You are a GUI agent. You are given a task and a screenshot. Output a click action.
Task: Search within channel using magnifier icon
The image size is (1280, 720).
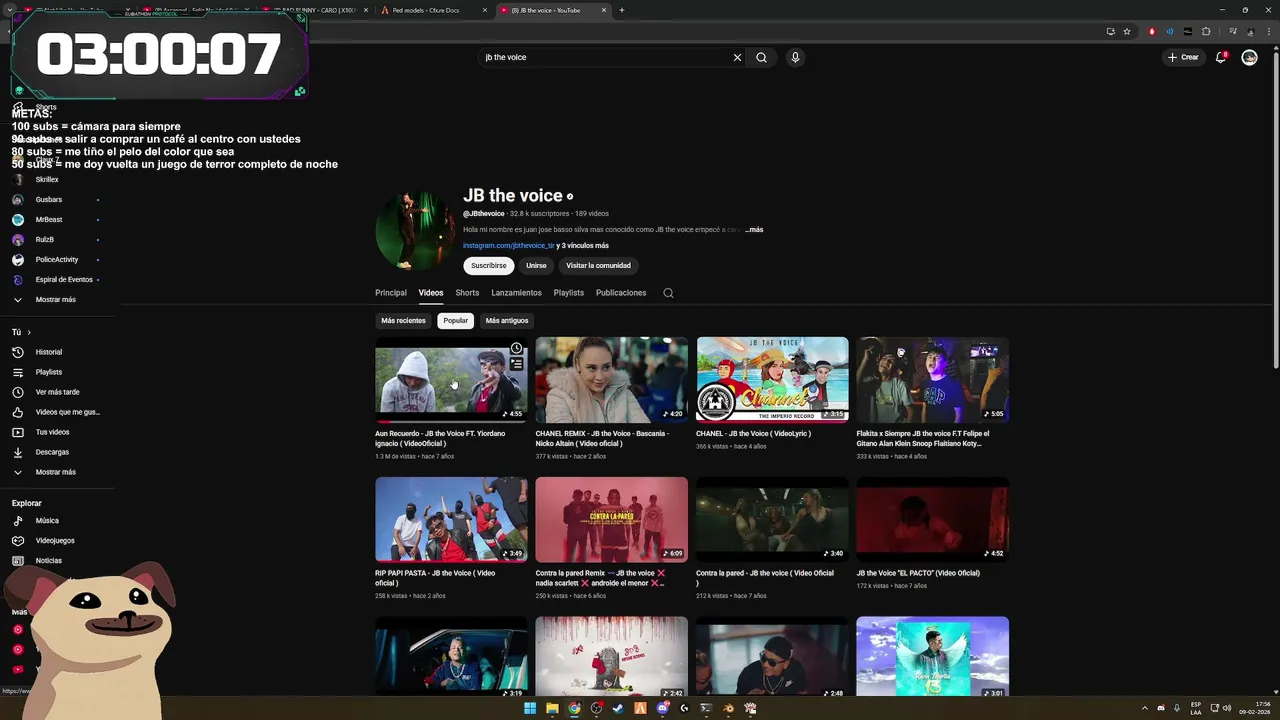668,293
